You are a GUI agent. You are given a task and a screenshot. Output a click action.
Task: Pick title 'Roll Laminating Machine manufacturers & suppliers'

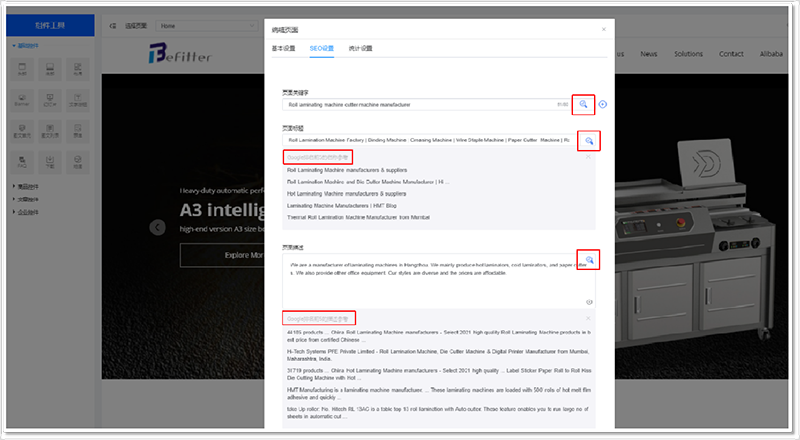pyautogui.click(x=347, y=170)
